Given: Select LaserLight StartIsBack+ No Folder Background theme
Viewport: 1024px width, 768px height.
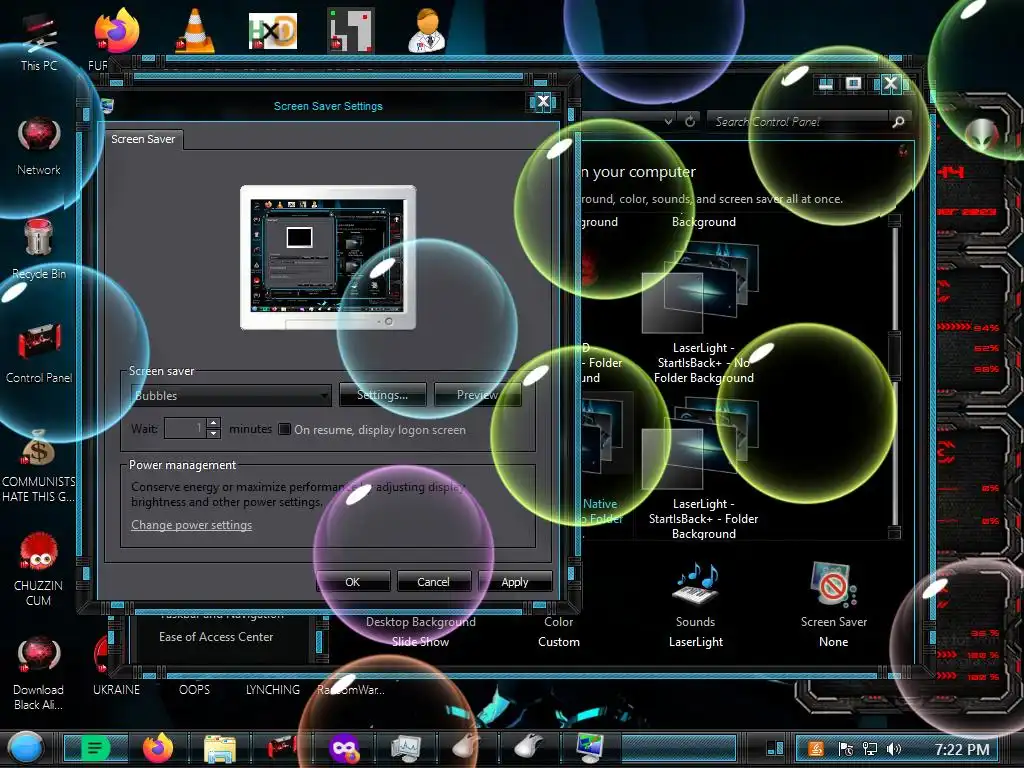Looking at the screenshot, I should [x=703, y=312].
